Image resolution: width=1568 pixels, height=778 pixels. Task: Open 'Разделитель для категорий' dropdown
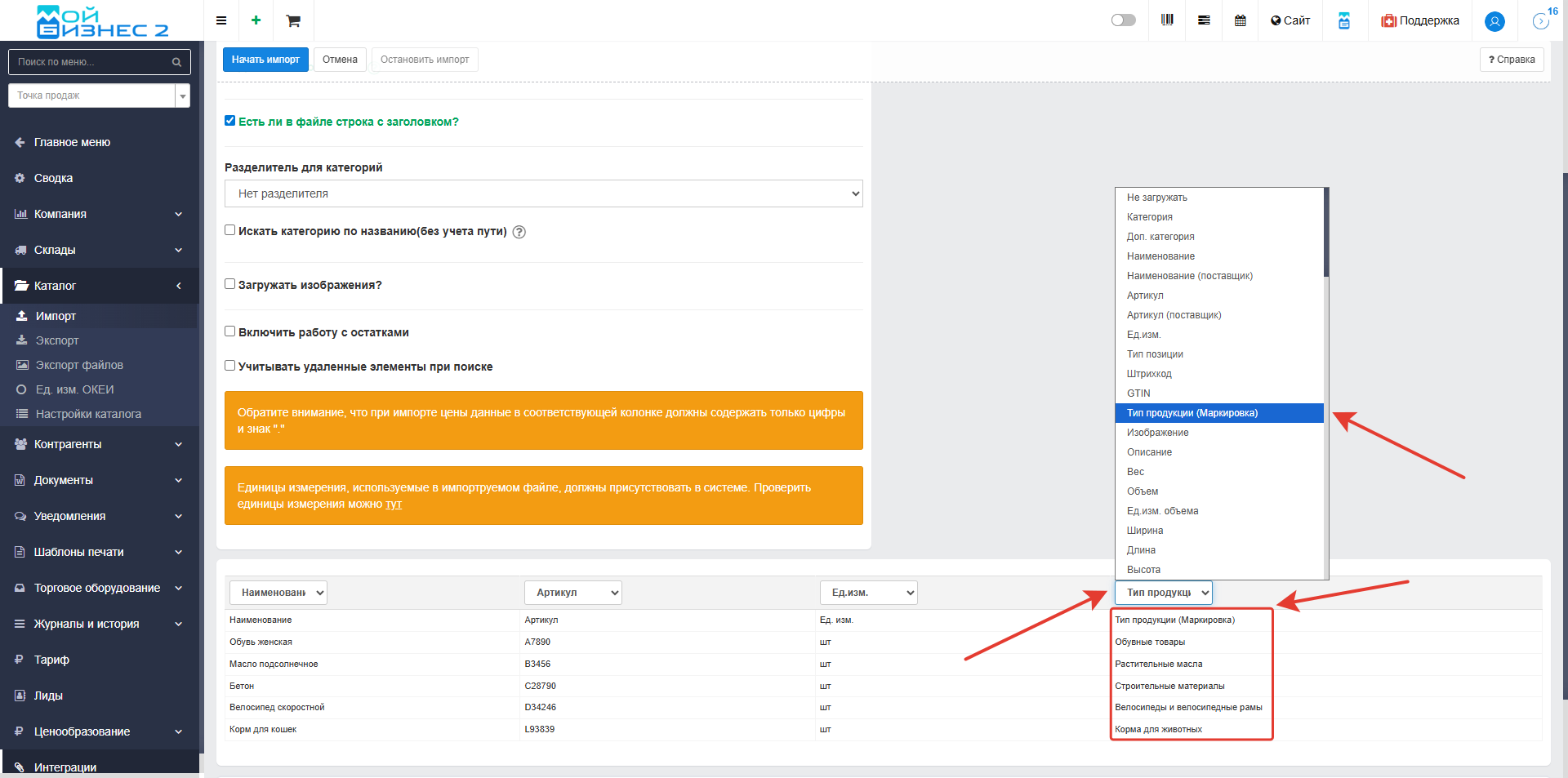(x=543, y=193)
